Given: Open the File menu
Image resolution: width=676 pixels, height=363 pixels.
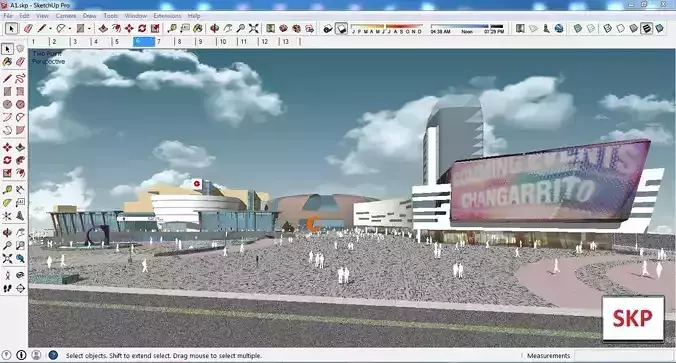Looking at the screenshot, I should (8, 16).
